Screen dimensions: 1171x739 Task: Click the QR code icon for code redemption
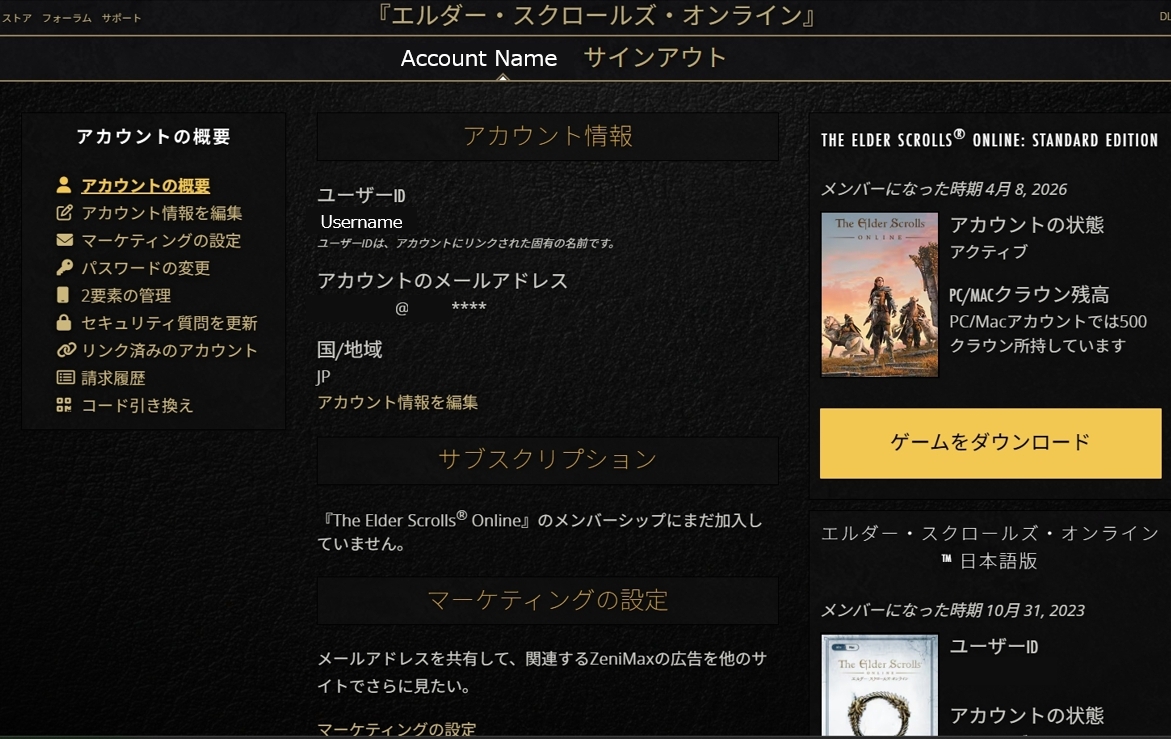click(64, 405)
